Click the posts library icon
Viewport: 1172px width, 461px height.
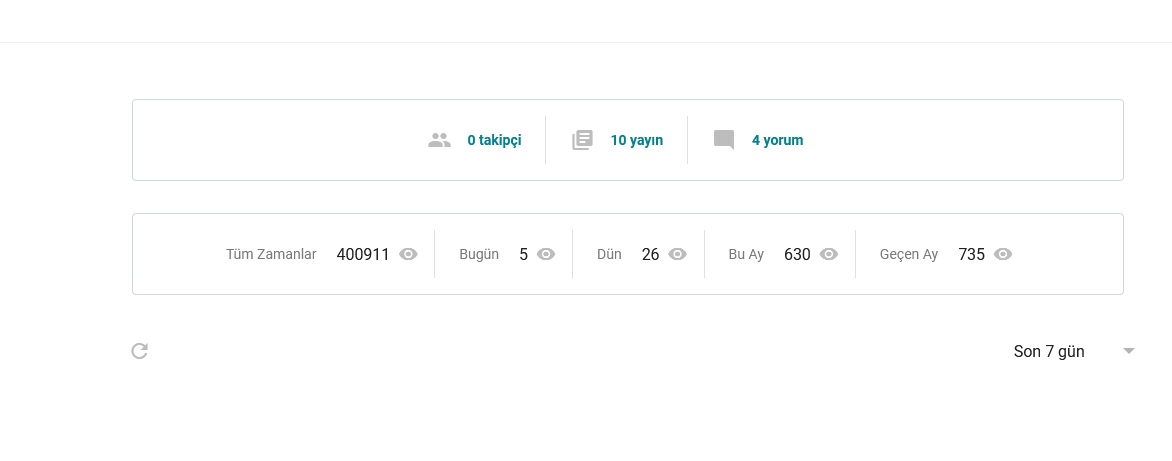click(x=582, y=140)
